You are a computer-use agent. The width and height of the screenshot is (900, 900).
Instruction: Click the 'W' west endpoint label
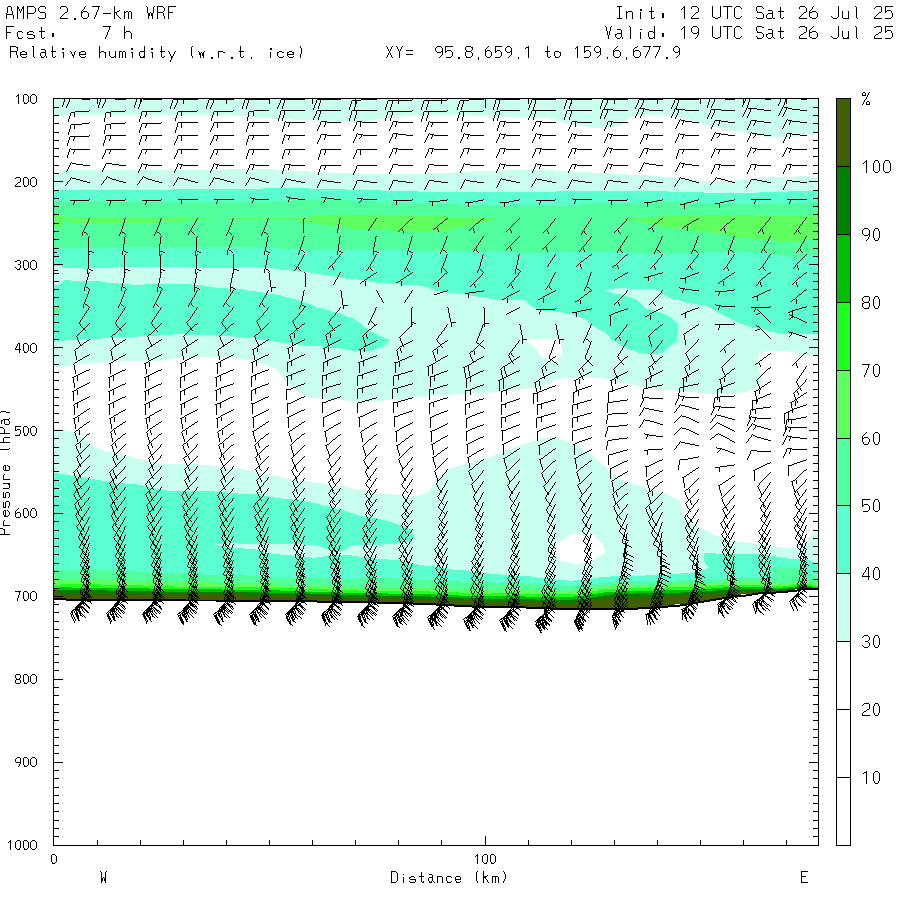(x=103, y=878)
